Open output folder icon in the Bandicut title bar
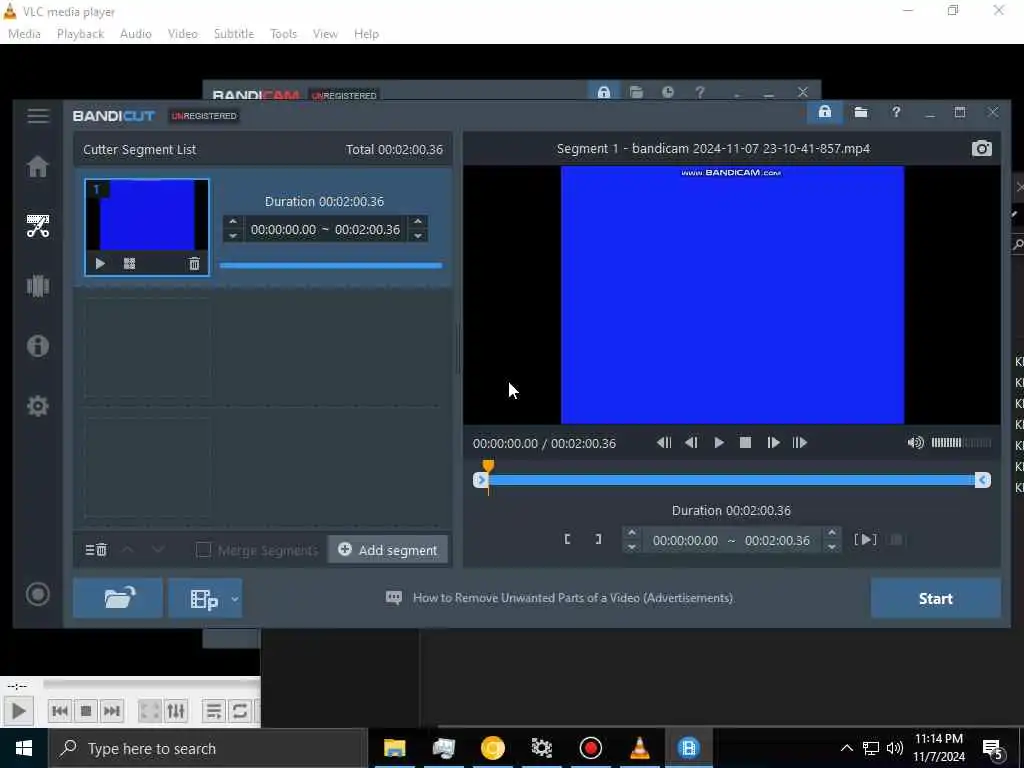1024x768 pixels. (861, 112)
